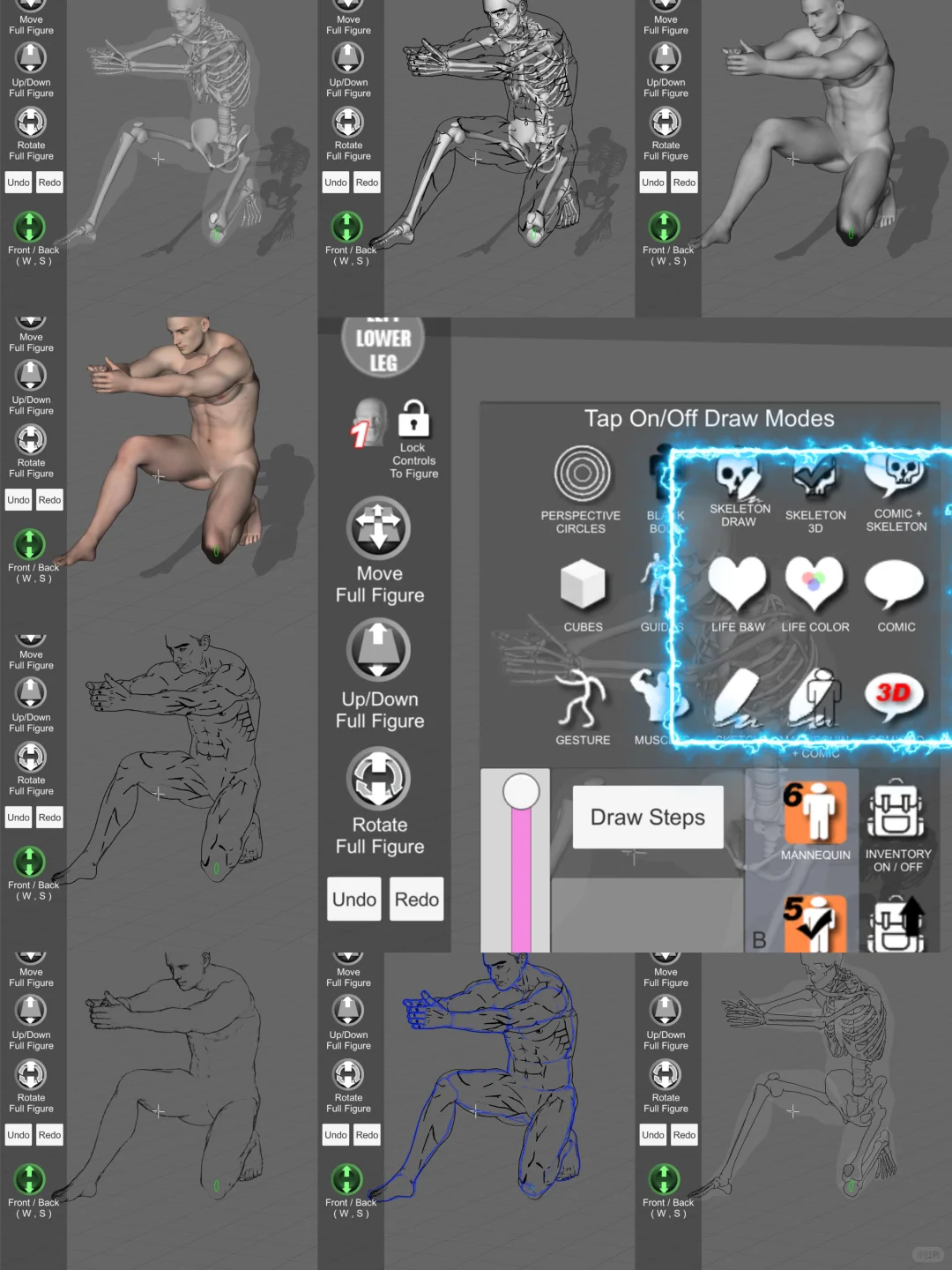Screen dimensions: 952x1270
Task: Select the head icon marked with red 1
Action: (x=369, y=422)
